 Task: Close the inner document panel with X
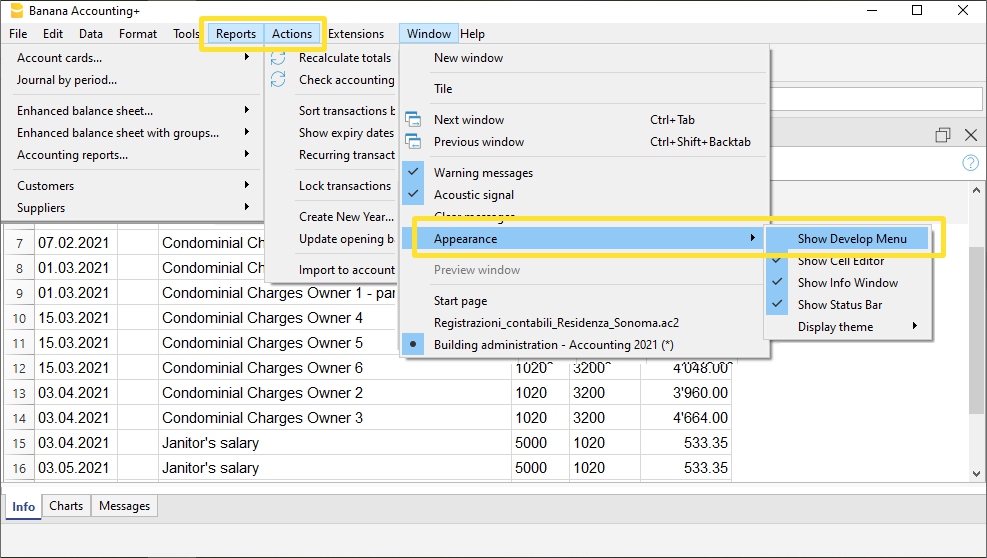click(x=971, y=135)
